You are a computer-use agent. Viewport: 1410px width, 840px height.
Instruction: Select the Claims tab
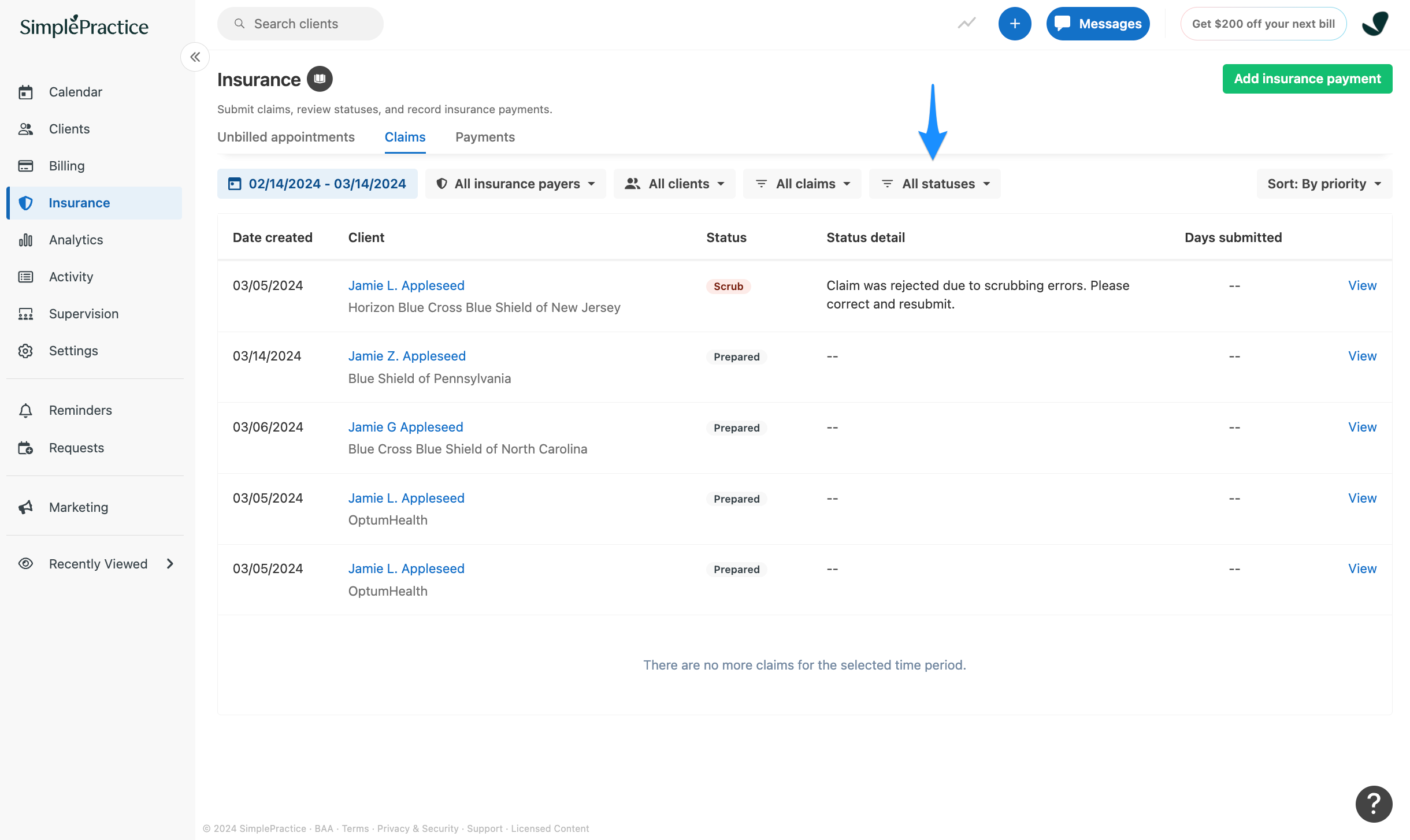[x=405, y=137]
